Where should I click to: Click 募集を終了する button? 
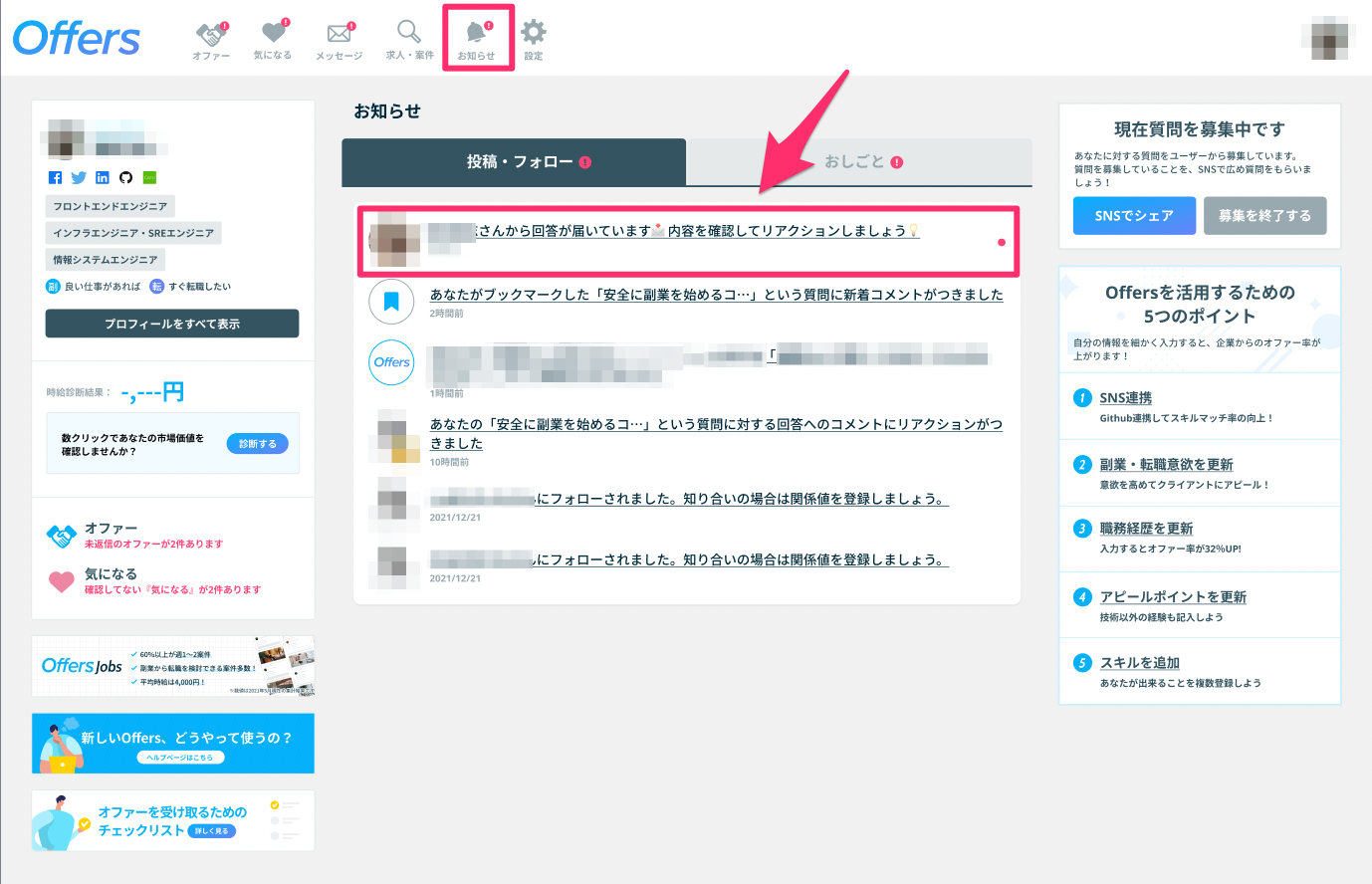[1264, 216]
